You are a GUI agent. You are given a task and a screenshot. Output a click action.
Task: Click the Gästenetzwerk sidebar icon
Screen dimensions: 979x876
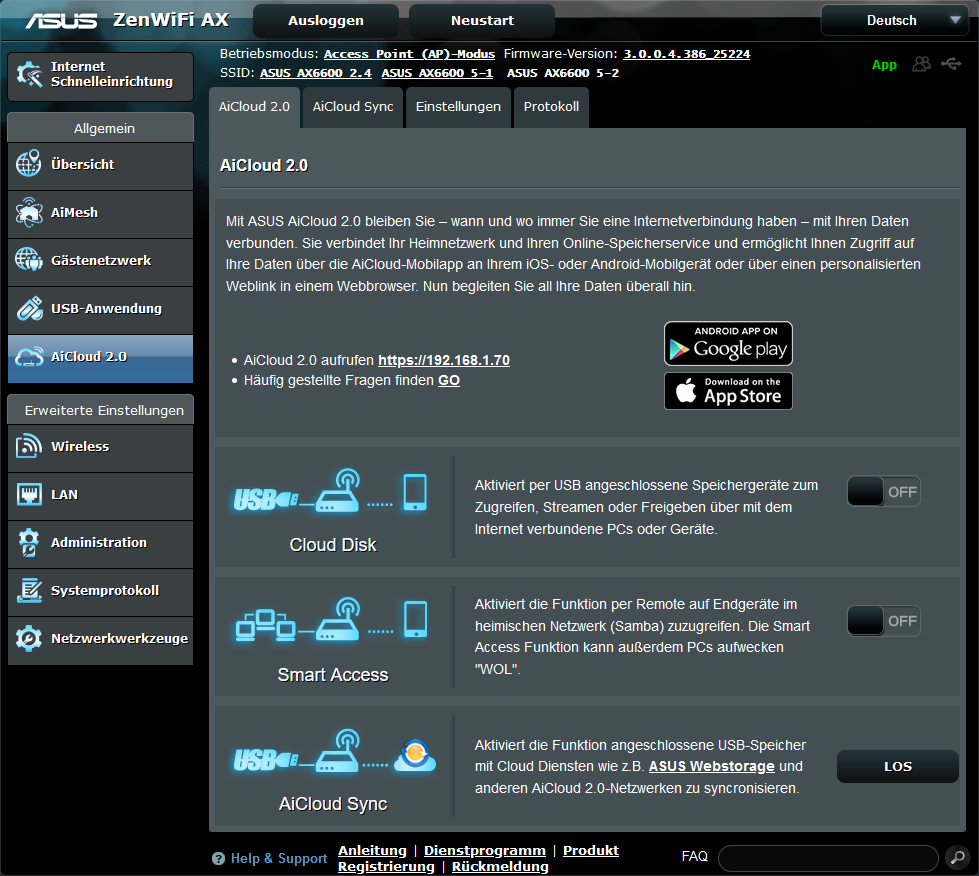pos(29,260)
